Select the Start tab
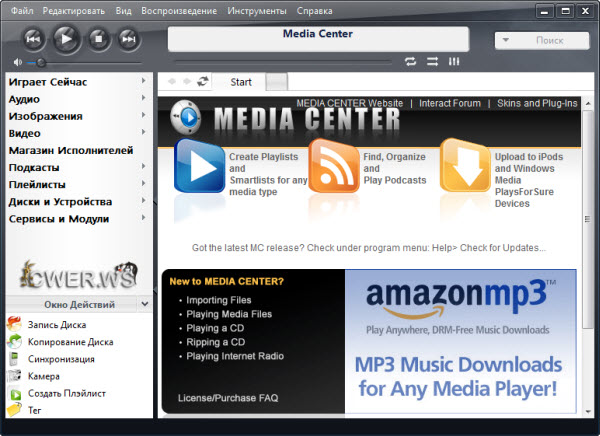The height and width of the screenshot is (436, 600). [239, 82]
